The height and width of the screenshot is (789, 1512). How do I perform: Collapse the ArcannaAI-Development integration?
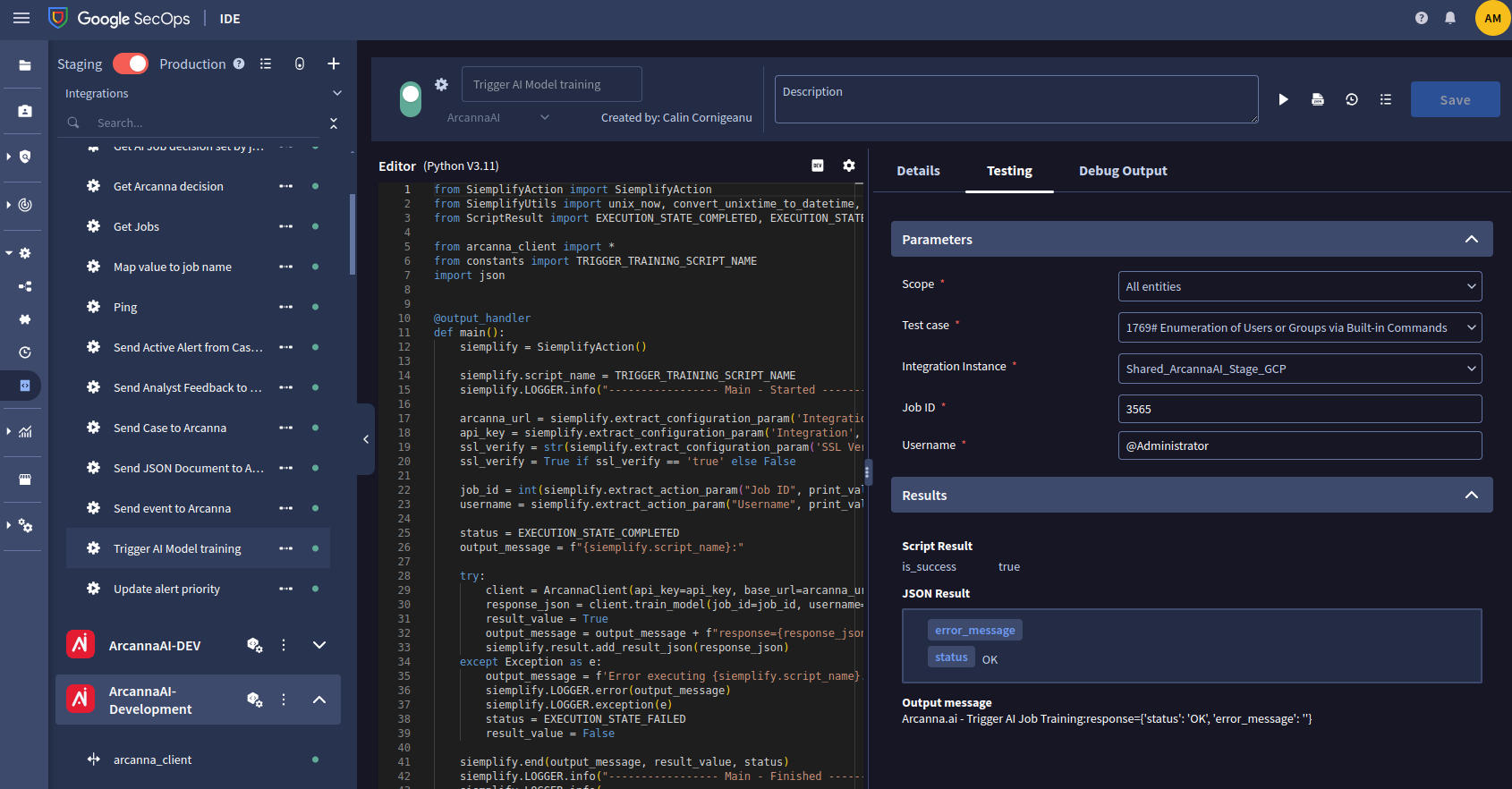(319, 700)
